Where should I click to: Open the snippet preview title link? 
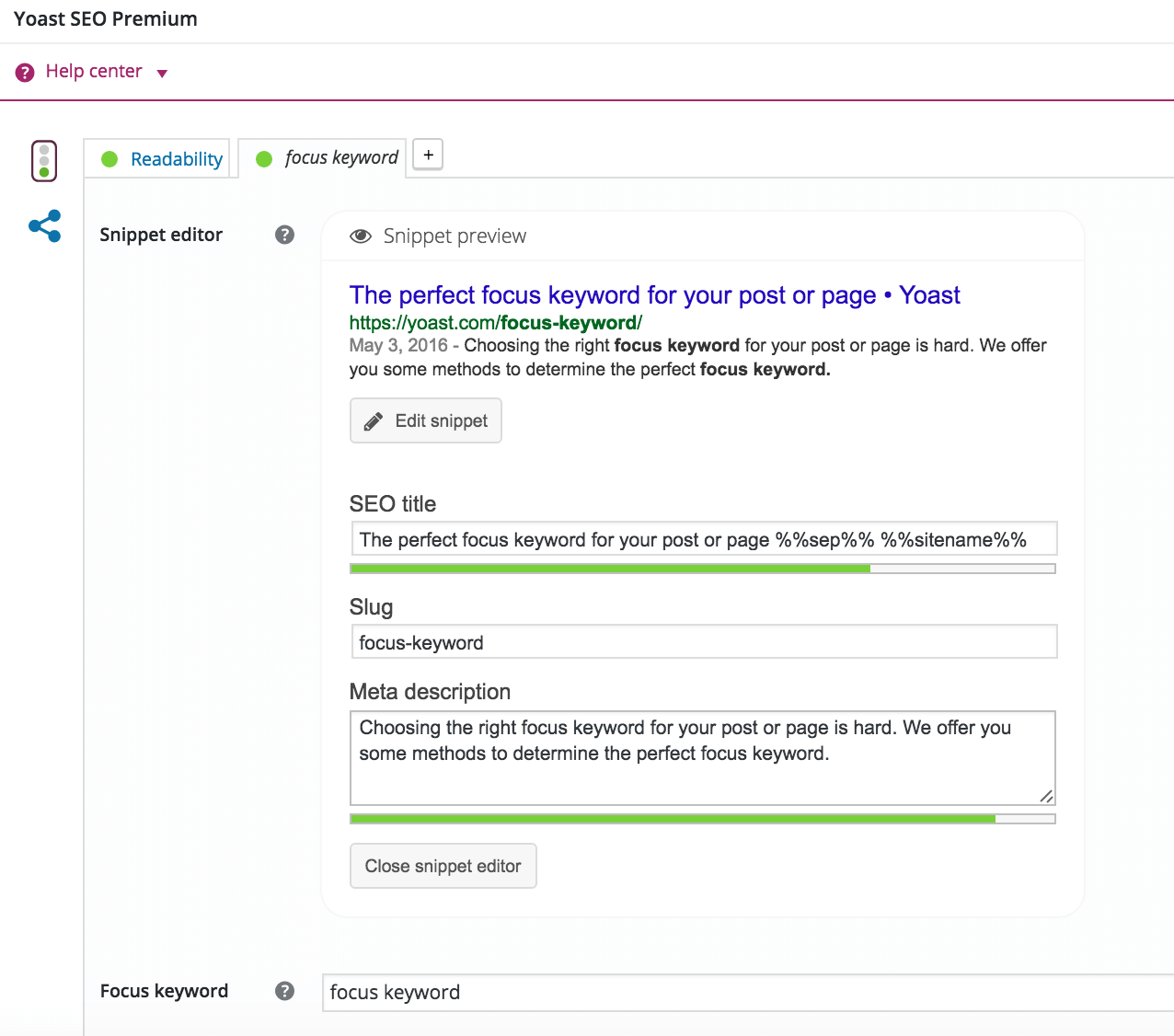point(654,294)
